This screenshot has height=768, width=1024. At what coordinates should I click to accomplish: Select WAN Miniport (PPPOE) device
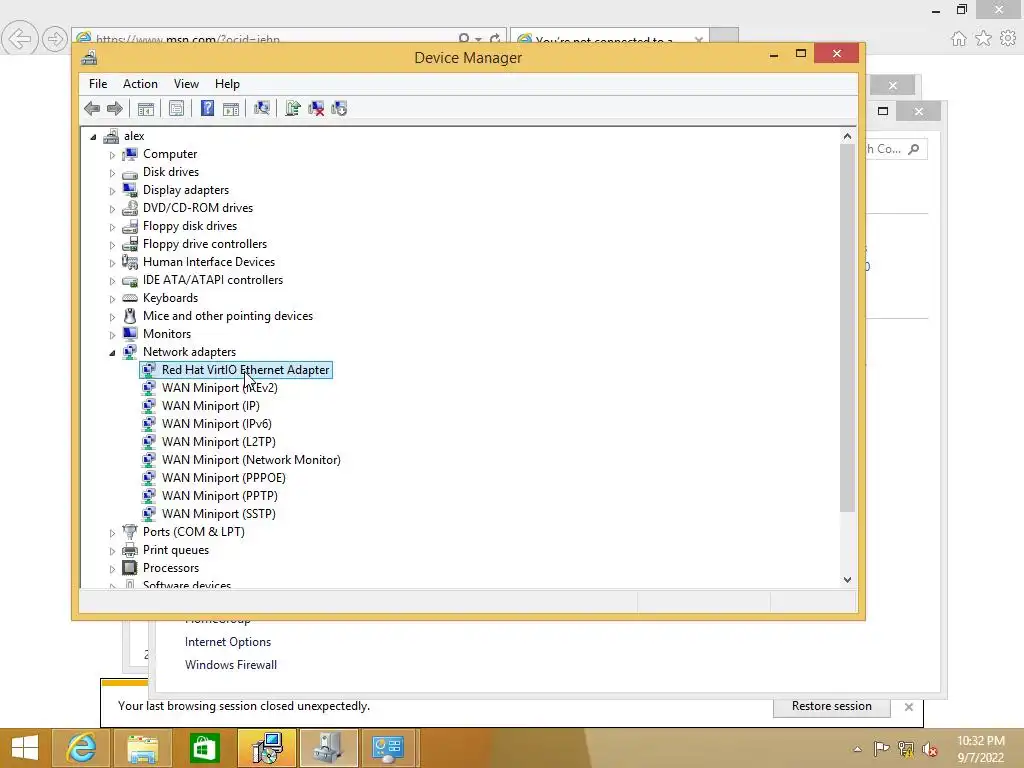click(223, 477)
